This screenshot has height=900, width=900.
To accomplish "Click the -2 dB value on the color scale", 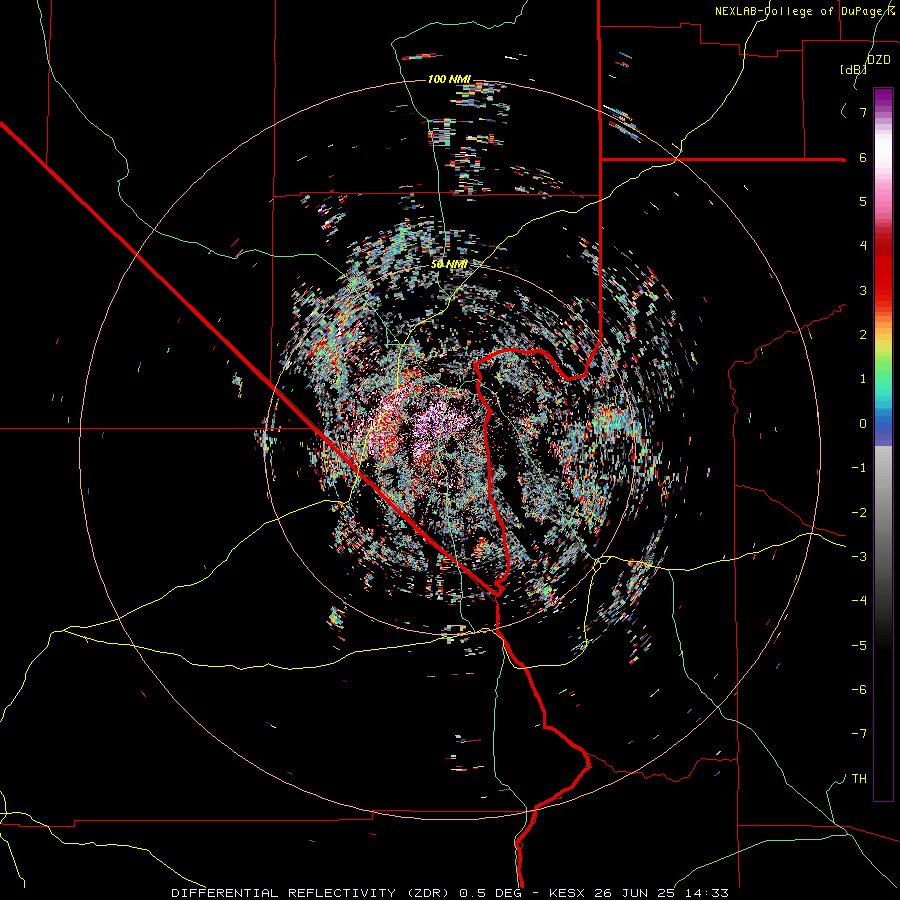I will click(x=859, y=513).
